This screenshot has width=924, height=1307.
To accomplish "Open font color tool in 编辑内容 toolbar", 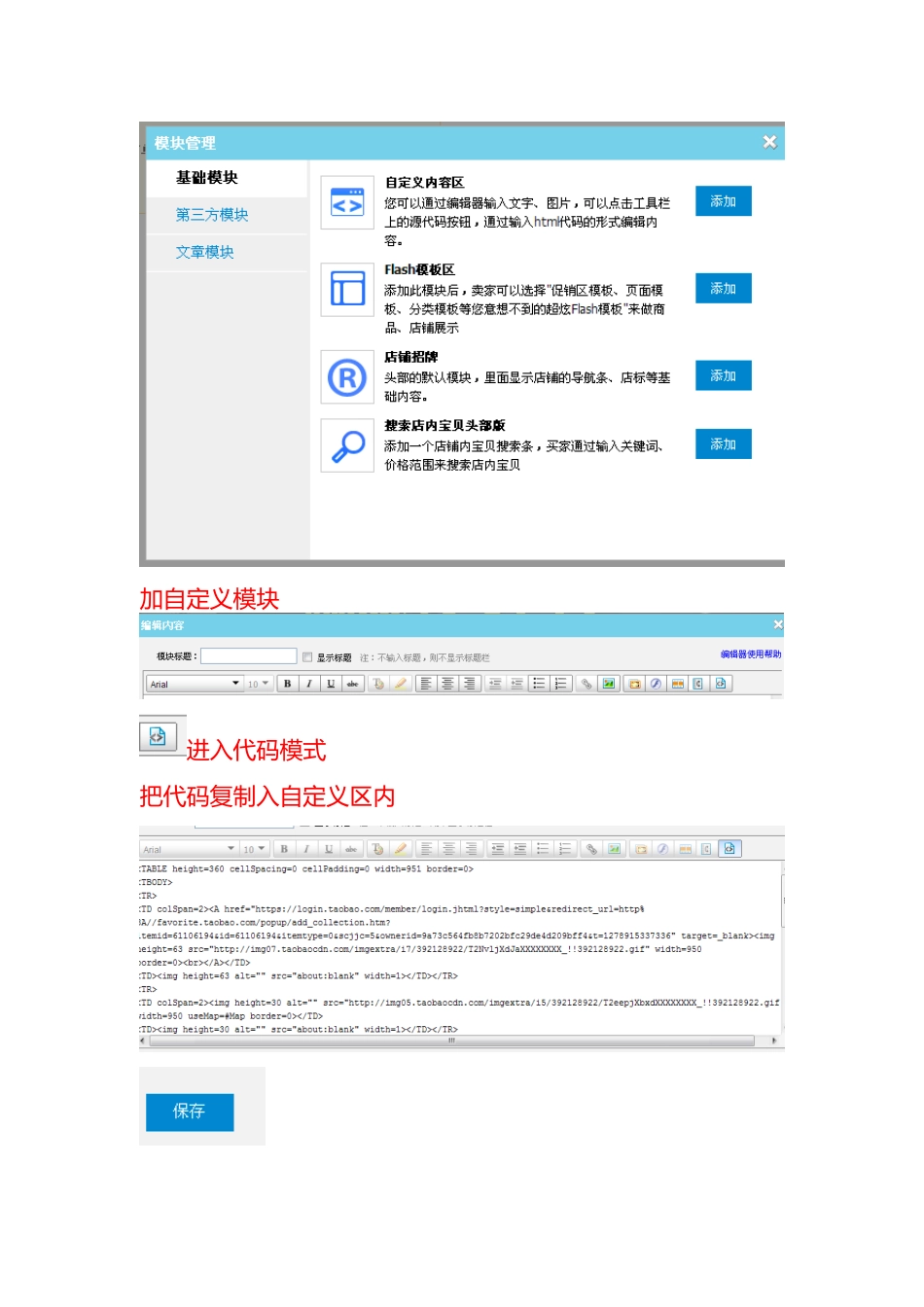I will click(378, 684).
